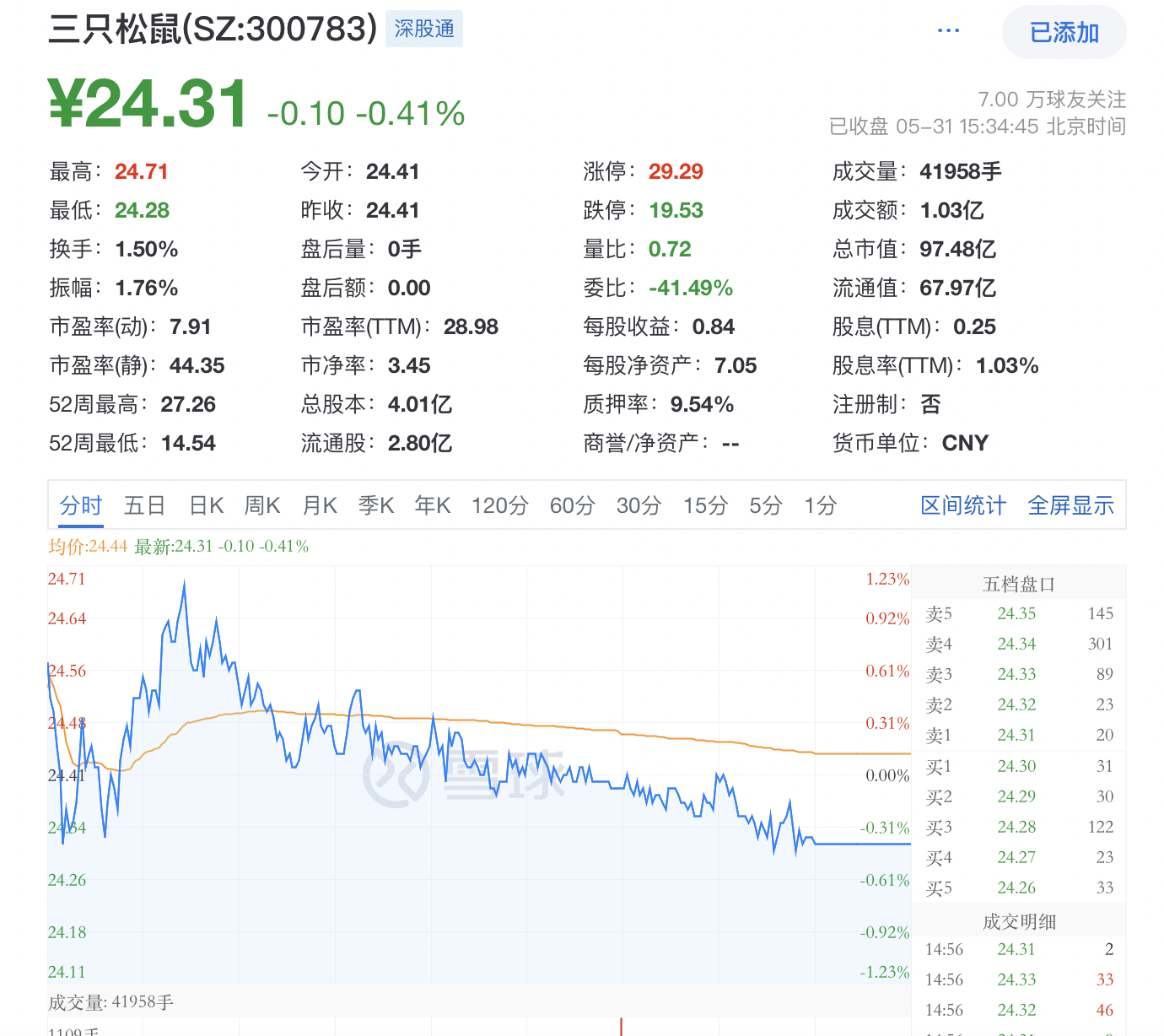Click the 成交明细 section header
This screenshot has width=1164, height=1036.
click(x=1019, y=921)
